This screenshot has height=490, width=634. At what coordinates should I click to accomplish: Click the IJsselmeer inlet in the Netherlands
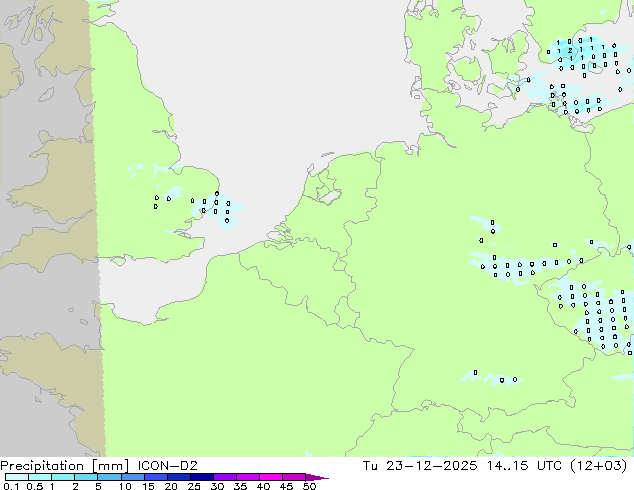tap(323, 189)
